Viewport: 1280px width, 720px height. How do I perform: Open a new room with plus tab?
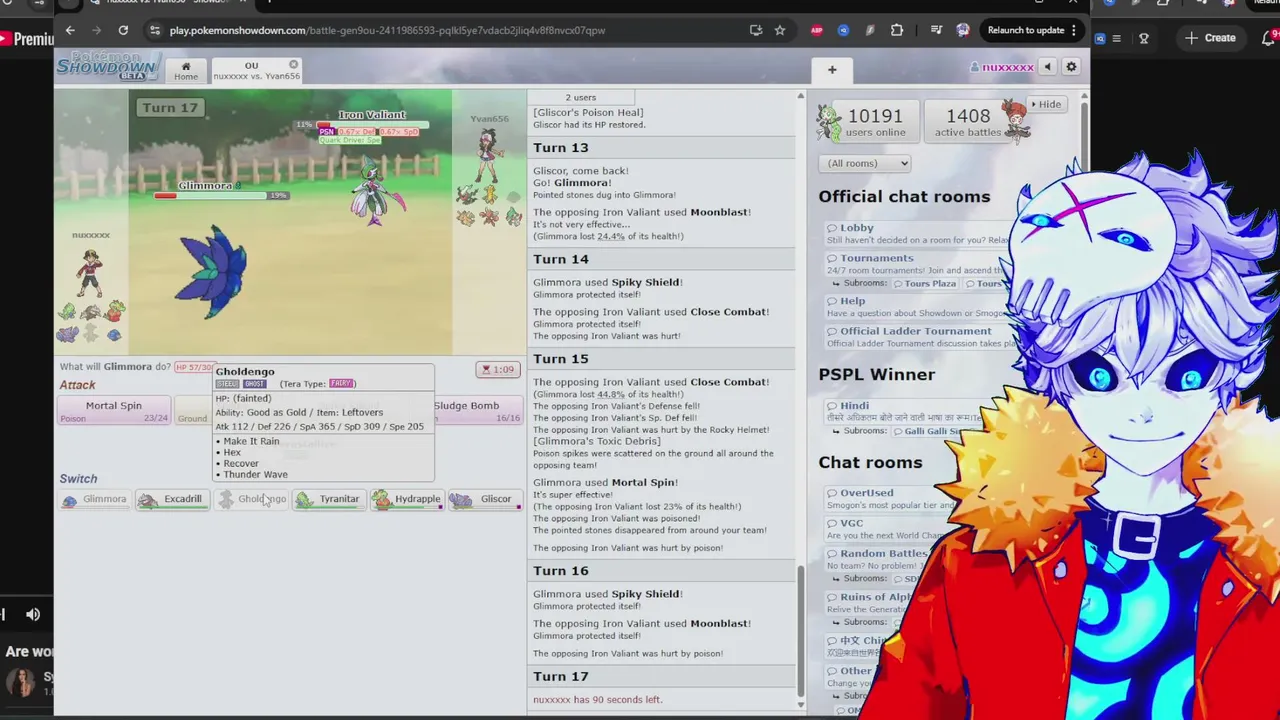point(832,69)
